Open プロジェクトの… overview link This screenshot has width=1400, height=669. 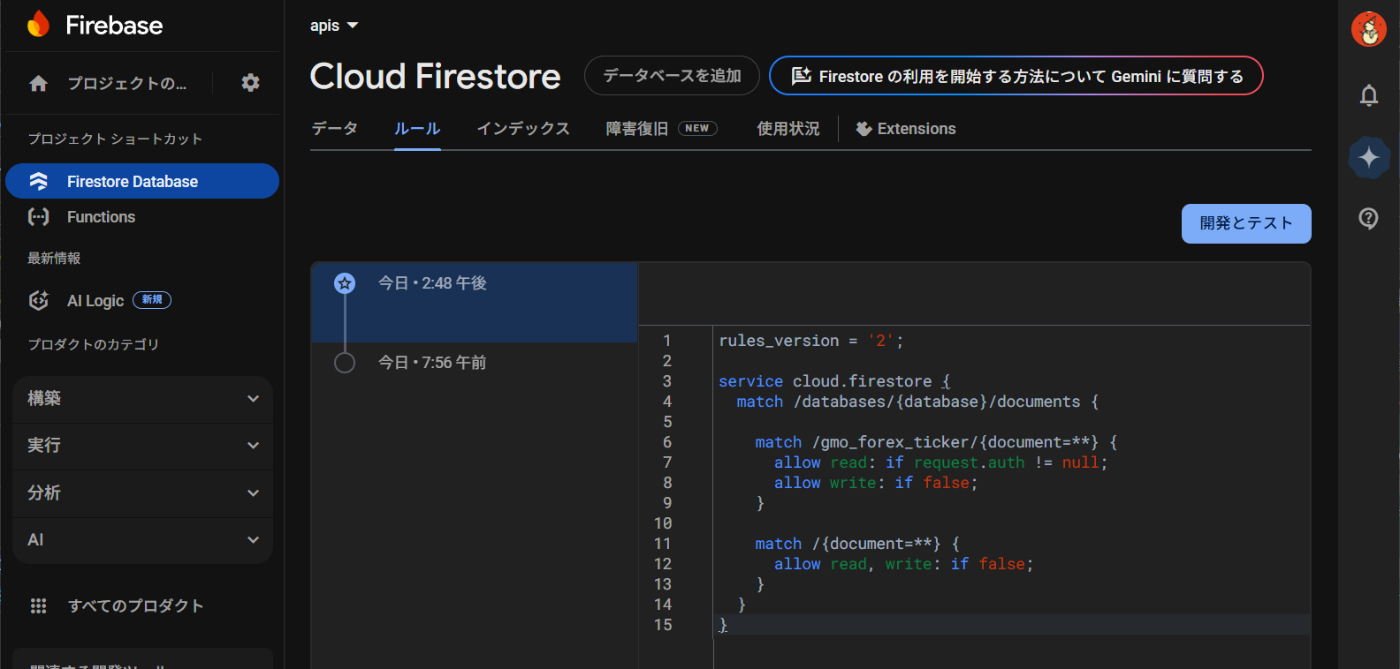(x=126, y=84)
